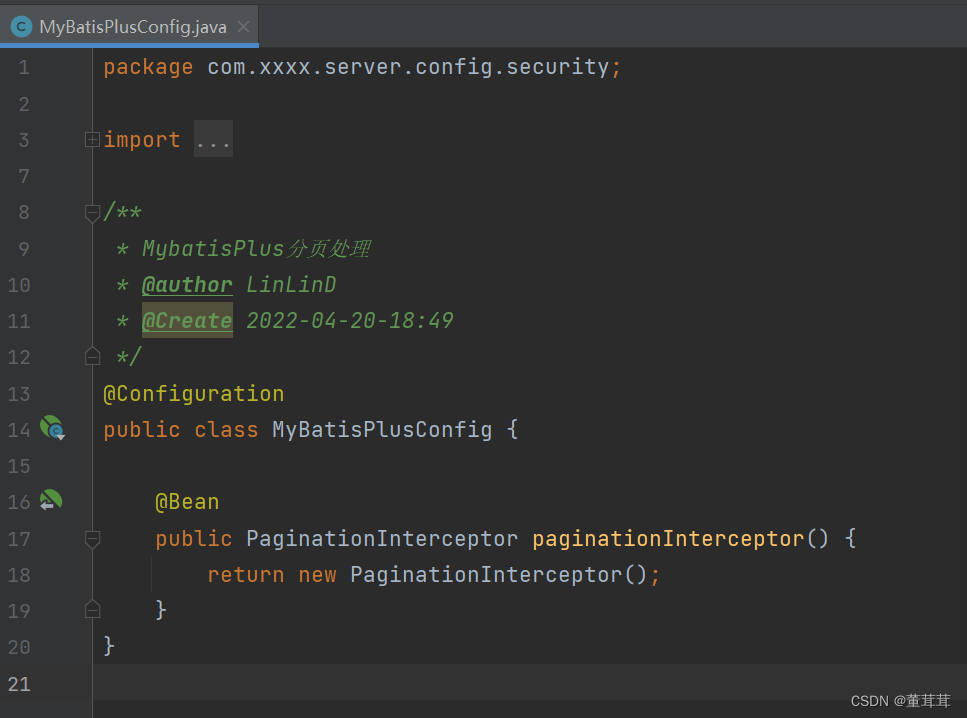Click the @Configuration annotation

point(194,394)
